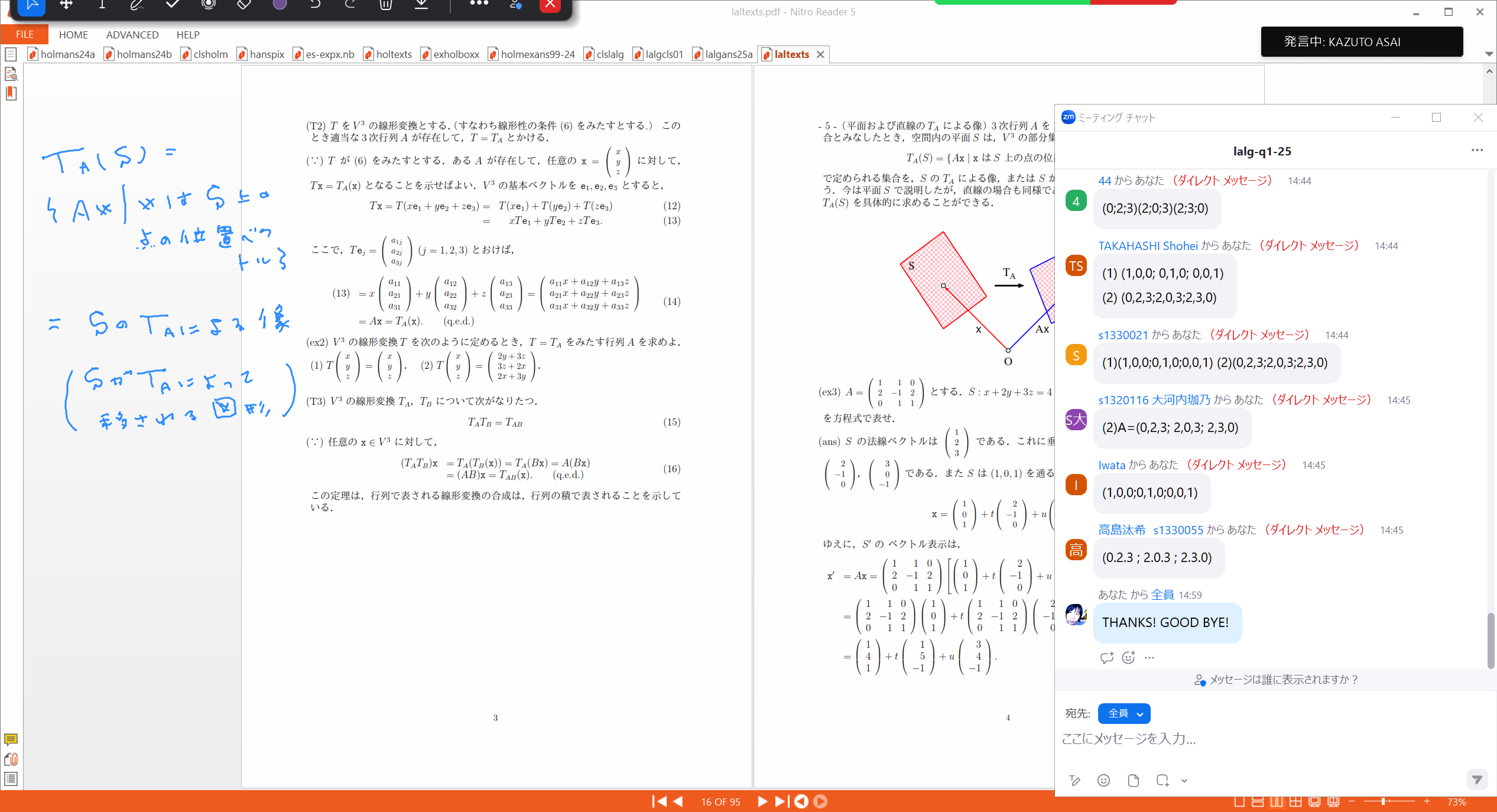Open the HELP ribbon tab
Screen dimensions: 1497x812
[x=188, y=35]
